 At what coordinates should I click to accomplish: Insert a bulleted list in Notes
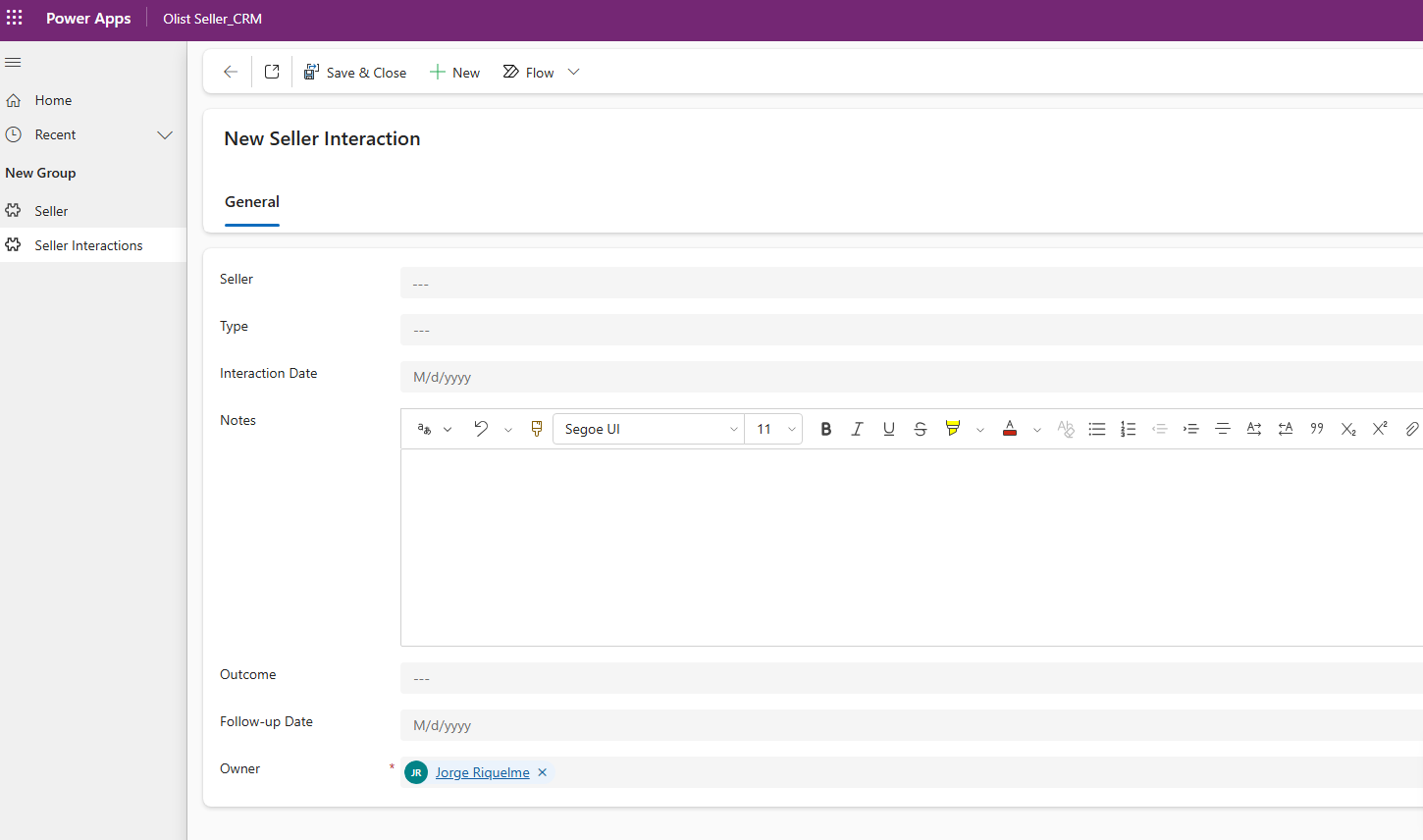pyautogui.click(x=1096, y=429)
